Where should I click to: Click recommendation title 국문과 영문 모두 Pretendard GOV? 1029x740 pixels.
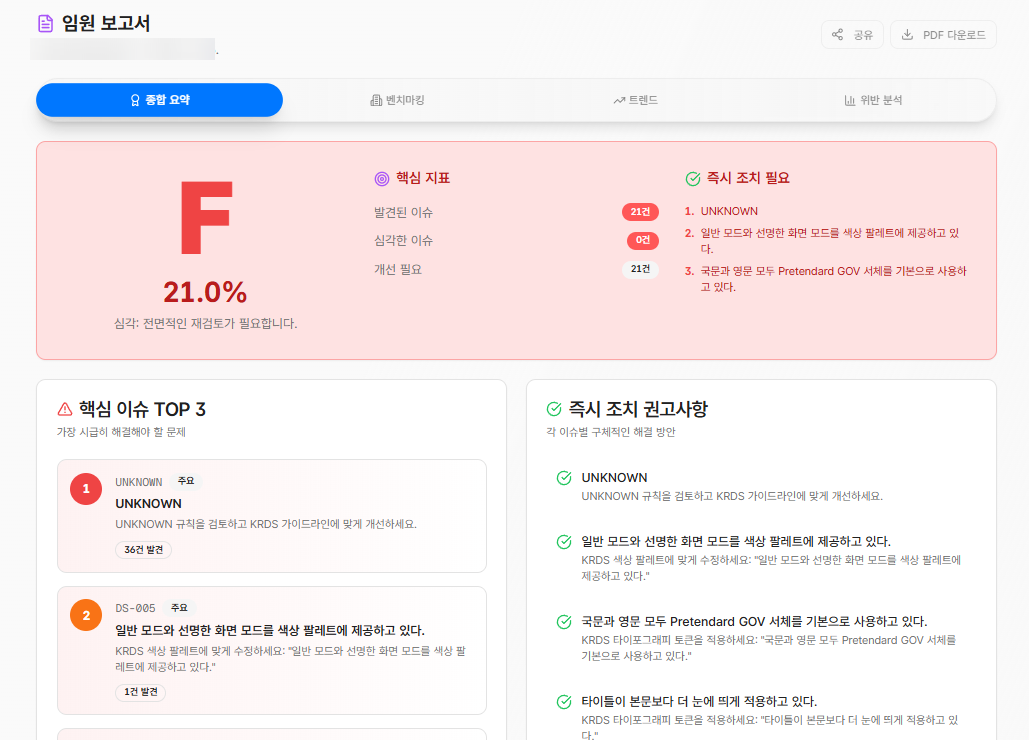(754, 622)
